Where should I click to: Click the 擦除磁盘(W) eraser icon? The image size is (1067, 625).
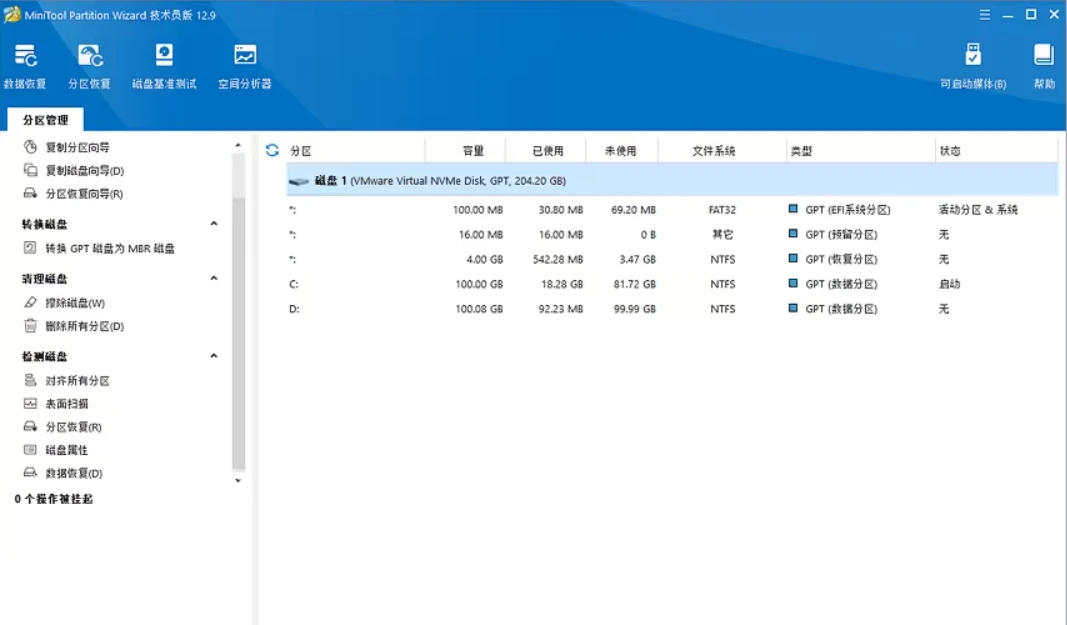[30, 302]
